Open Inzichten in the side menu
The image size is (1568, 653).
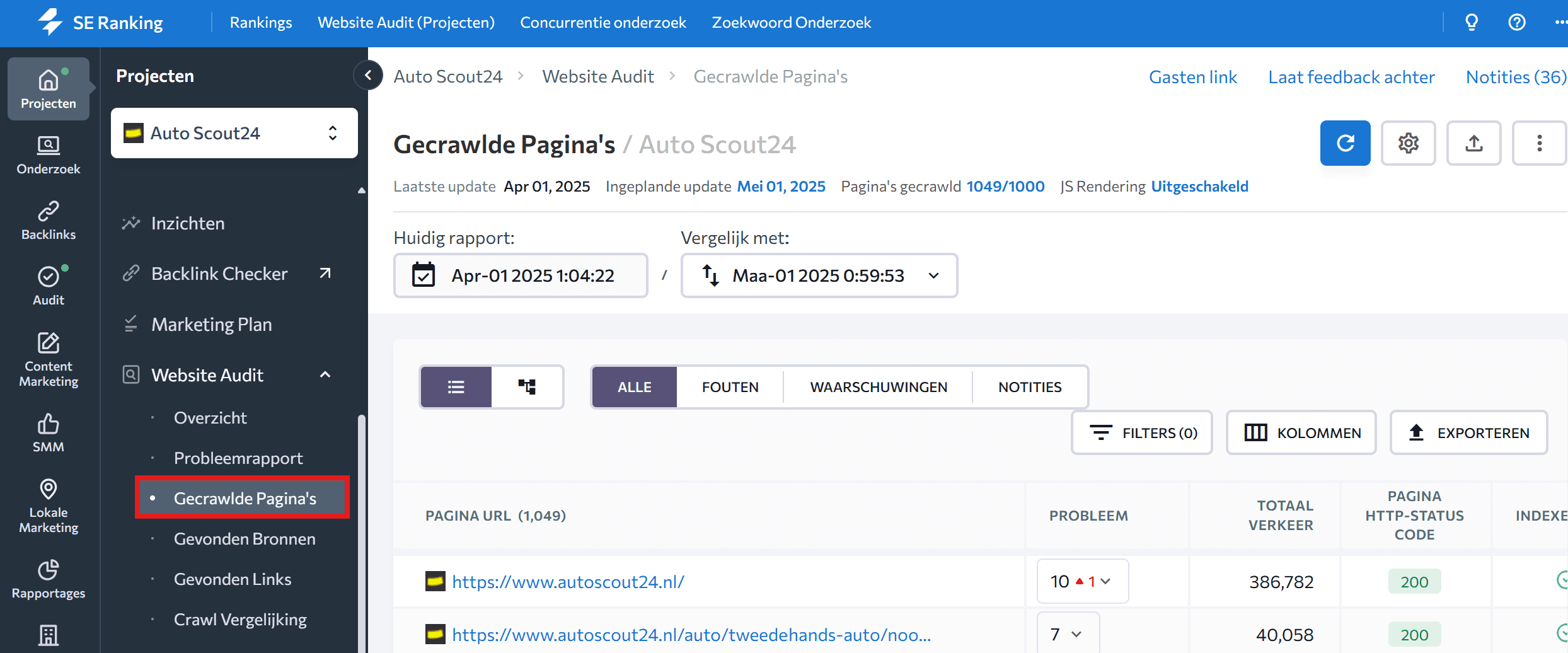188,223
